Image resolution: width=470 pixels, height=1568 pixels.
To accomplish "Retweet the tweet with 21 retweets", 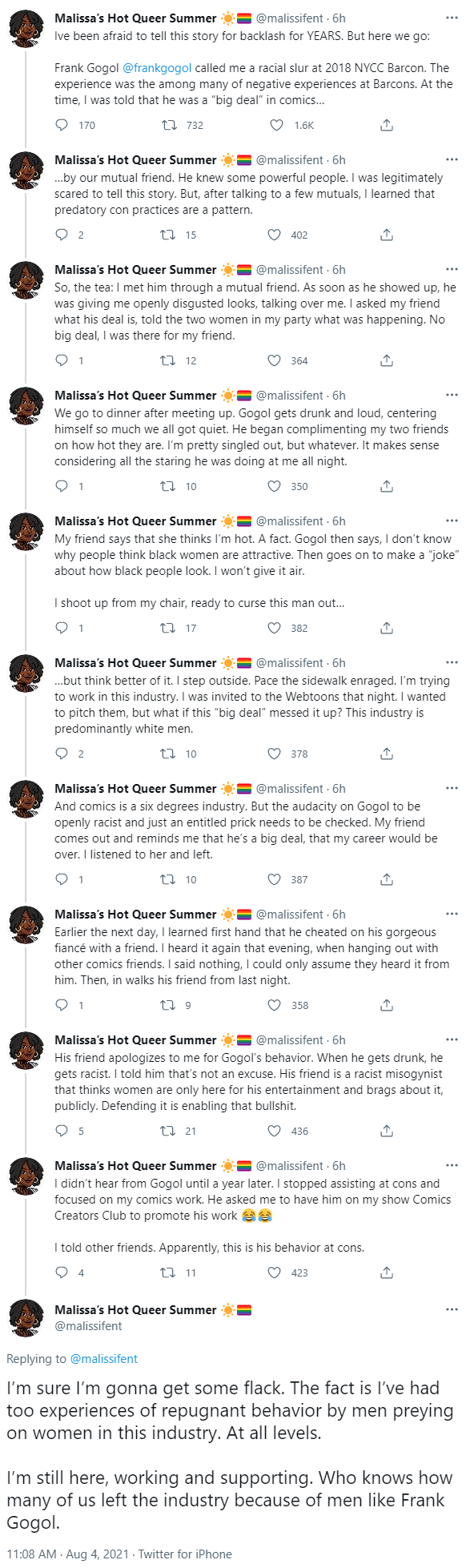I will (x=168, y=1131).
